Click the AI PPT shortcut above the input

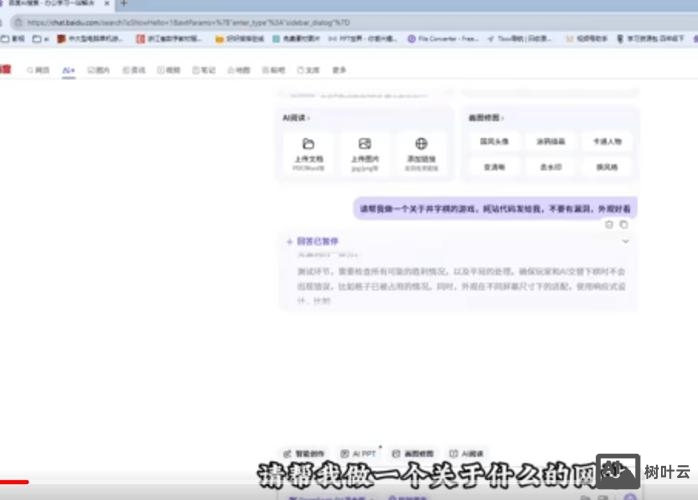pyautogui.click(x=359, y=453)
